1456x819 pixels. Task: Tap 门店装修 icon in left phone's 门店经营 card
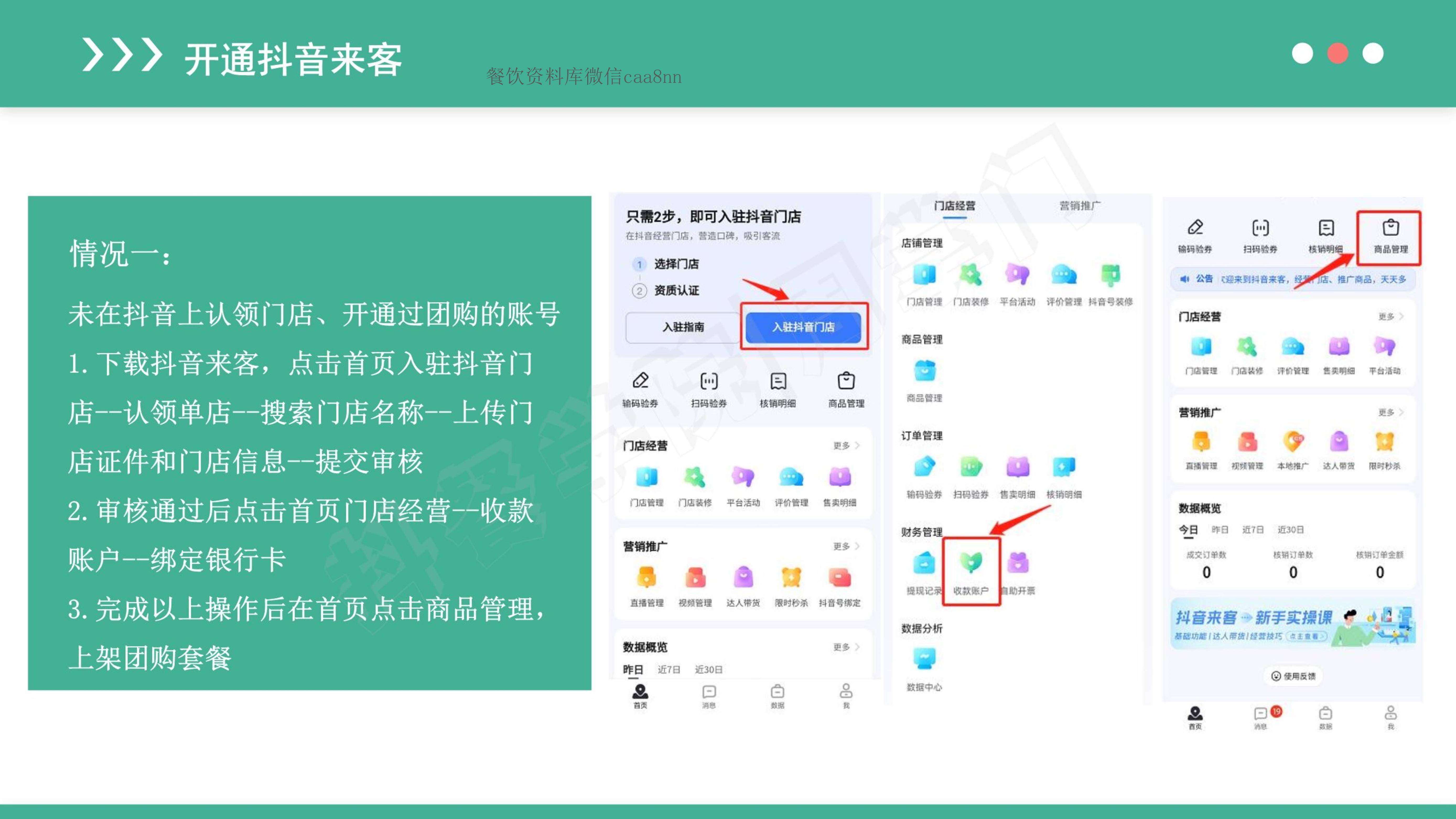pyautogui.click(x=695, y=477)
